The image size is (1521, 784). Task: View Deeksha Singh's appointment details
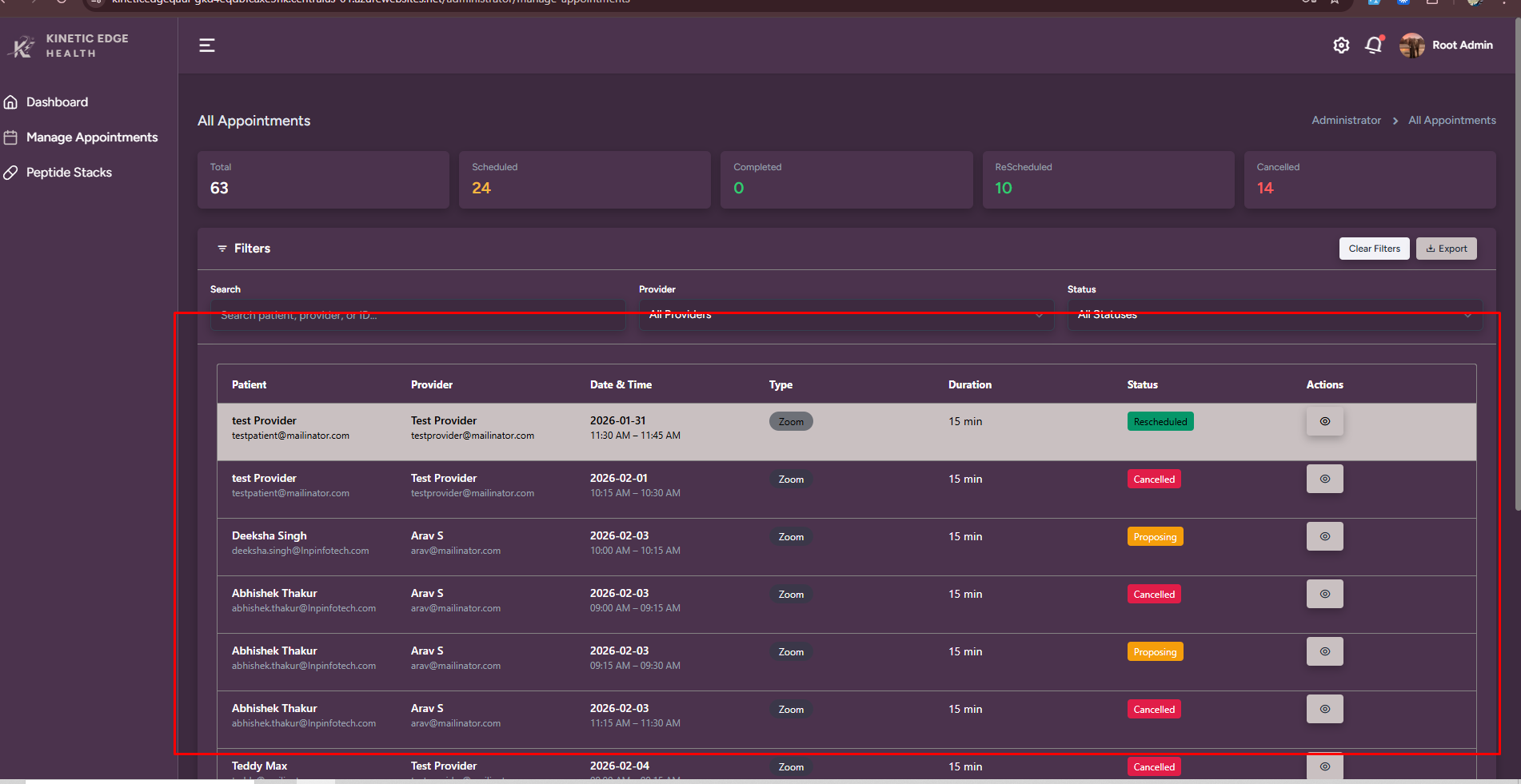pos(1324,536)
